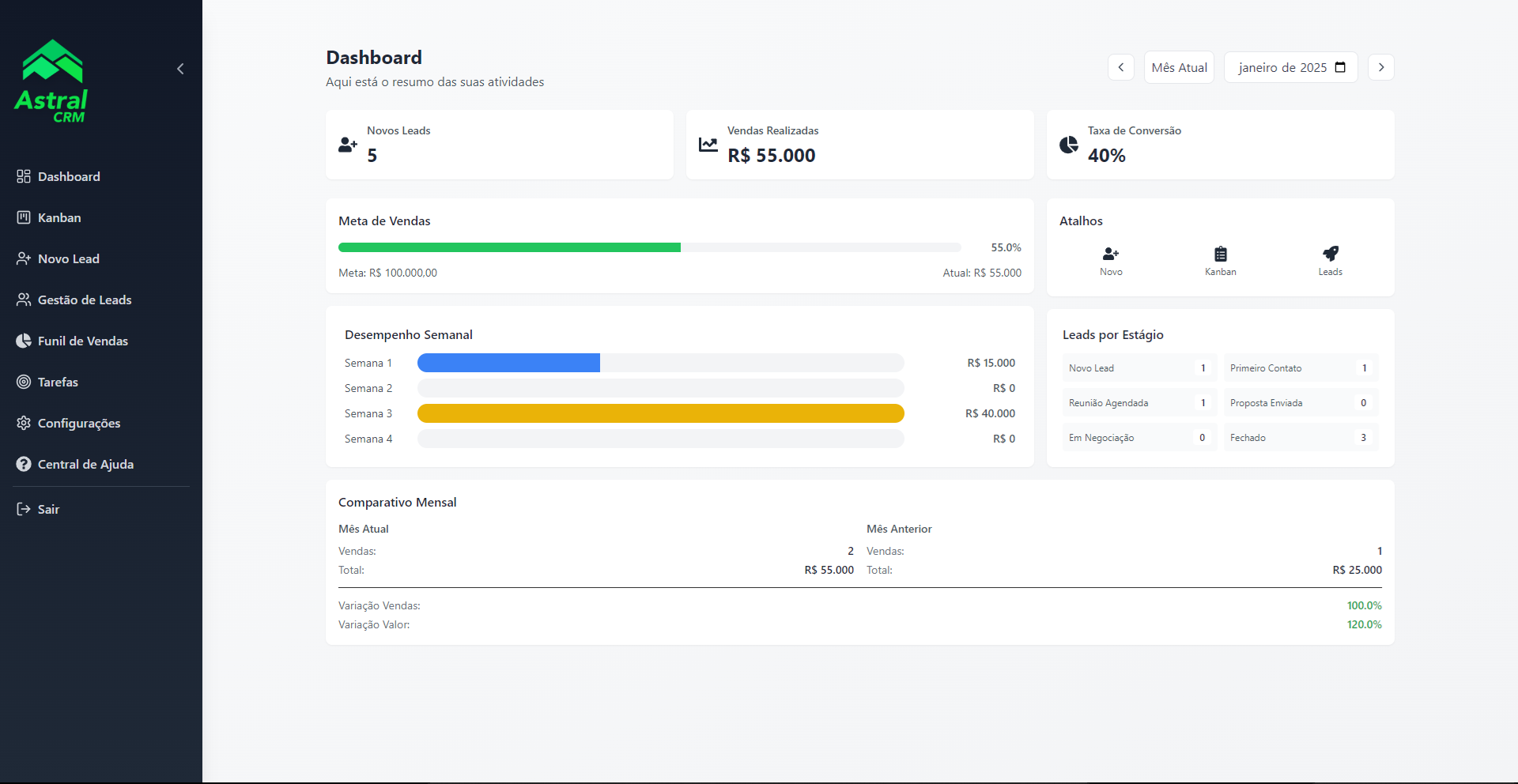Click the Meta de Vendas progress bar
The width and height of the screenshot is (1518, 784).
point(649,247)
